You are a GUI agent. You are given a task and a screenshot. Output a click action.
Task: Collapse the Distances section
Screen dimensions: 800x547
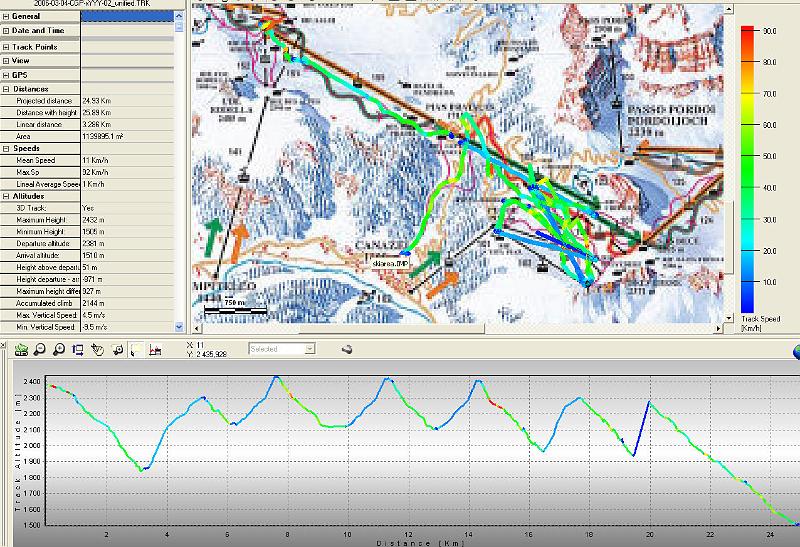tap(6, 89)
